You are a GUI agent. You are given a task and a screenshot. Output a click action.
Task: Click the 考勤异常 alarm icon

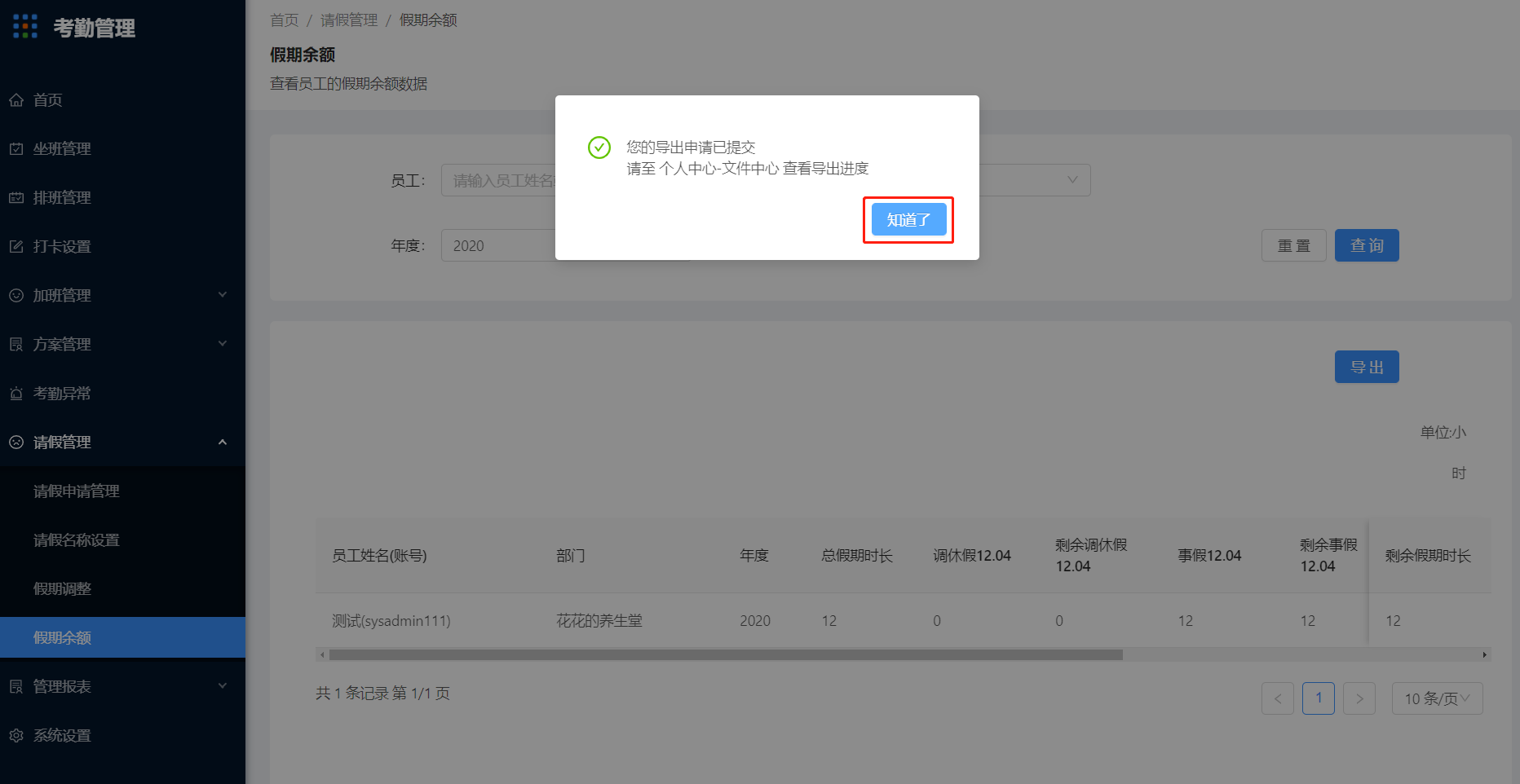[x=16, y=394]
